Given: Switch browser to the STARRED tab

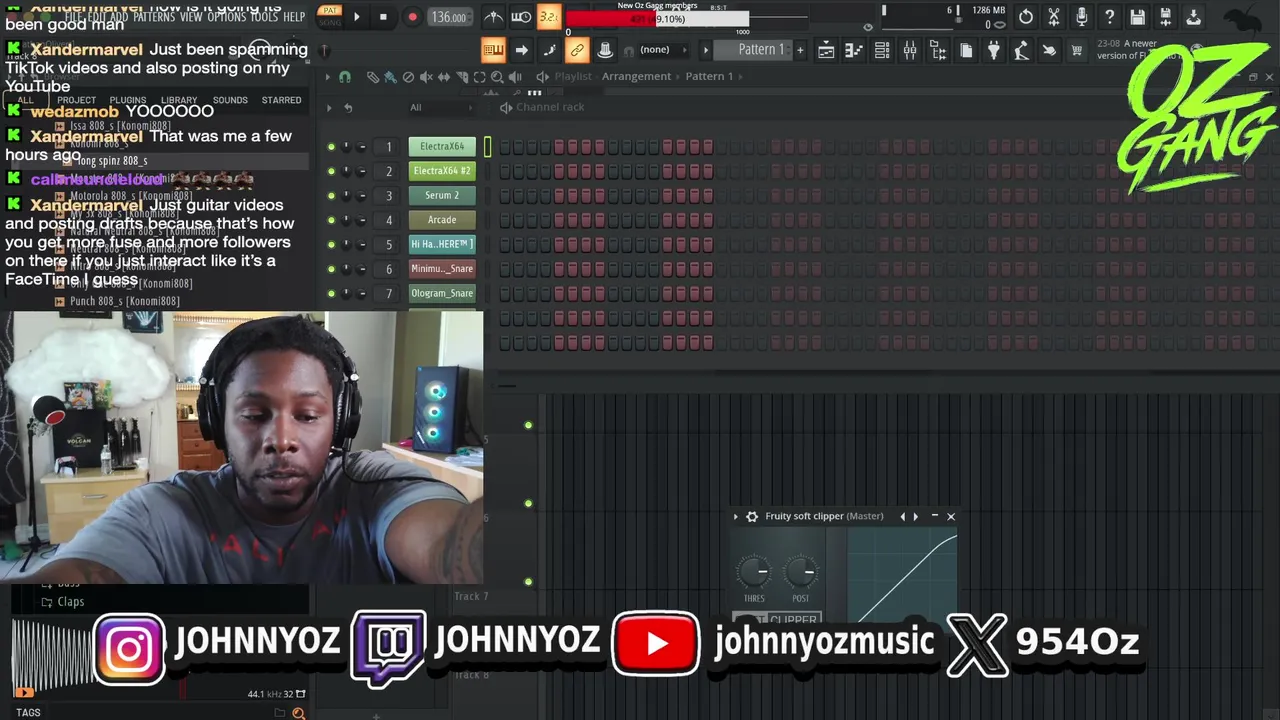Looking at the screenshot, I should tap(281, 100).
